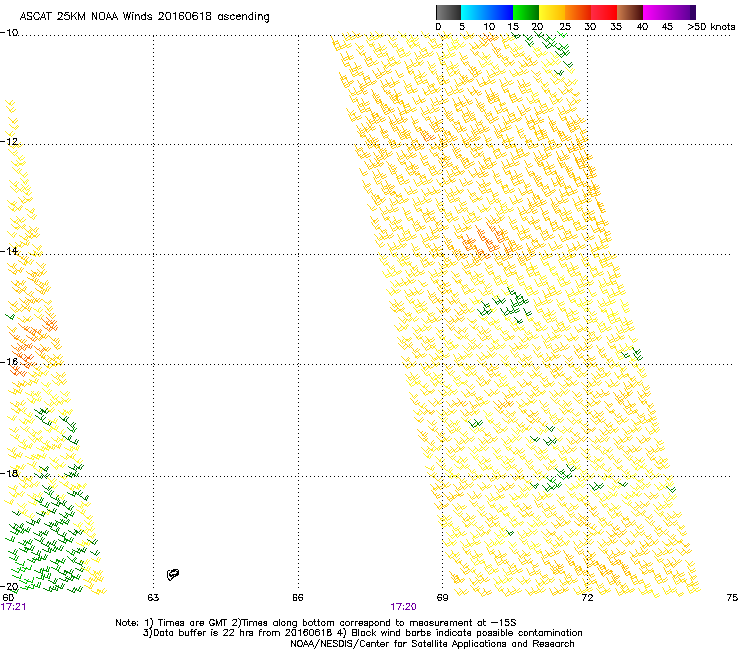Image resolution: width=740 pixels, height=650 pixels.
Task: Click the green wind barb cluster near 70.5E, -15
Action: pos(505,305)
